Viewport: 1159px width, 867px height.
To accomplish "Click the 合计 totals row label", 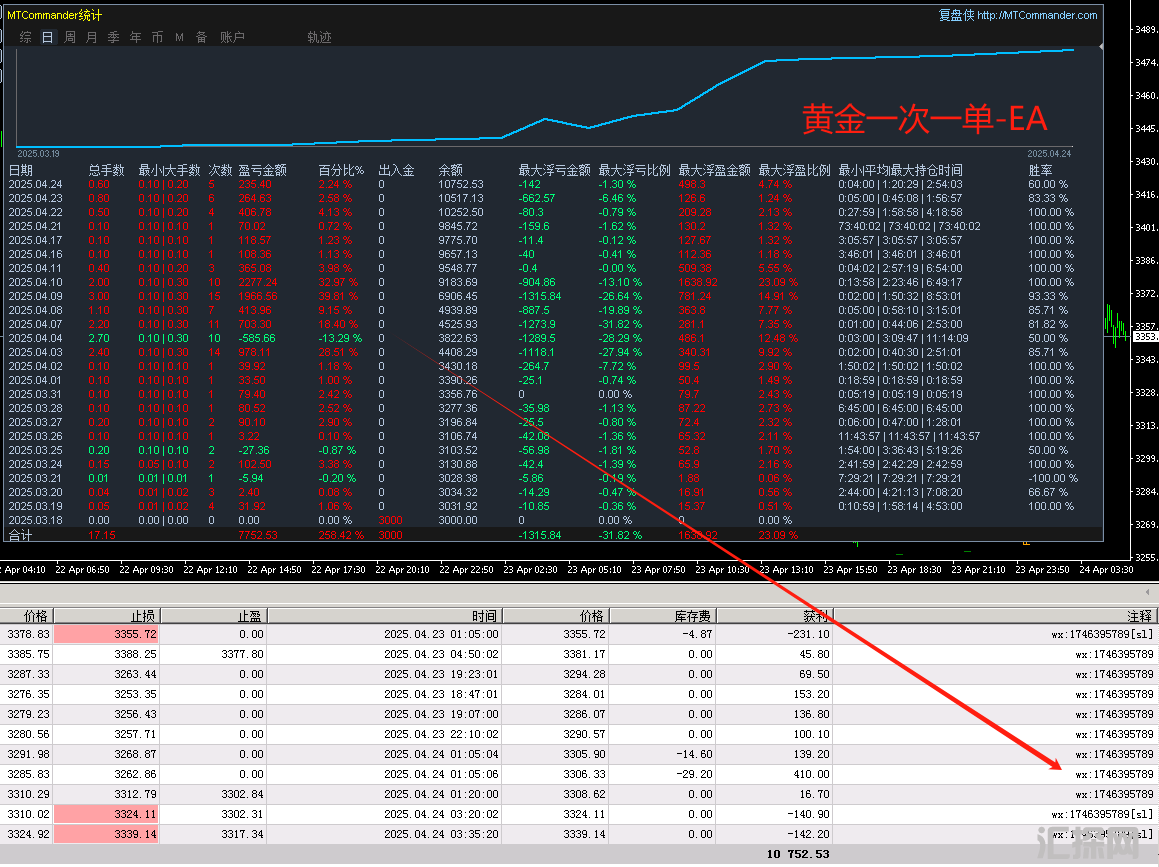I will (x=21, y=535).
